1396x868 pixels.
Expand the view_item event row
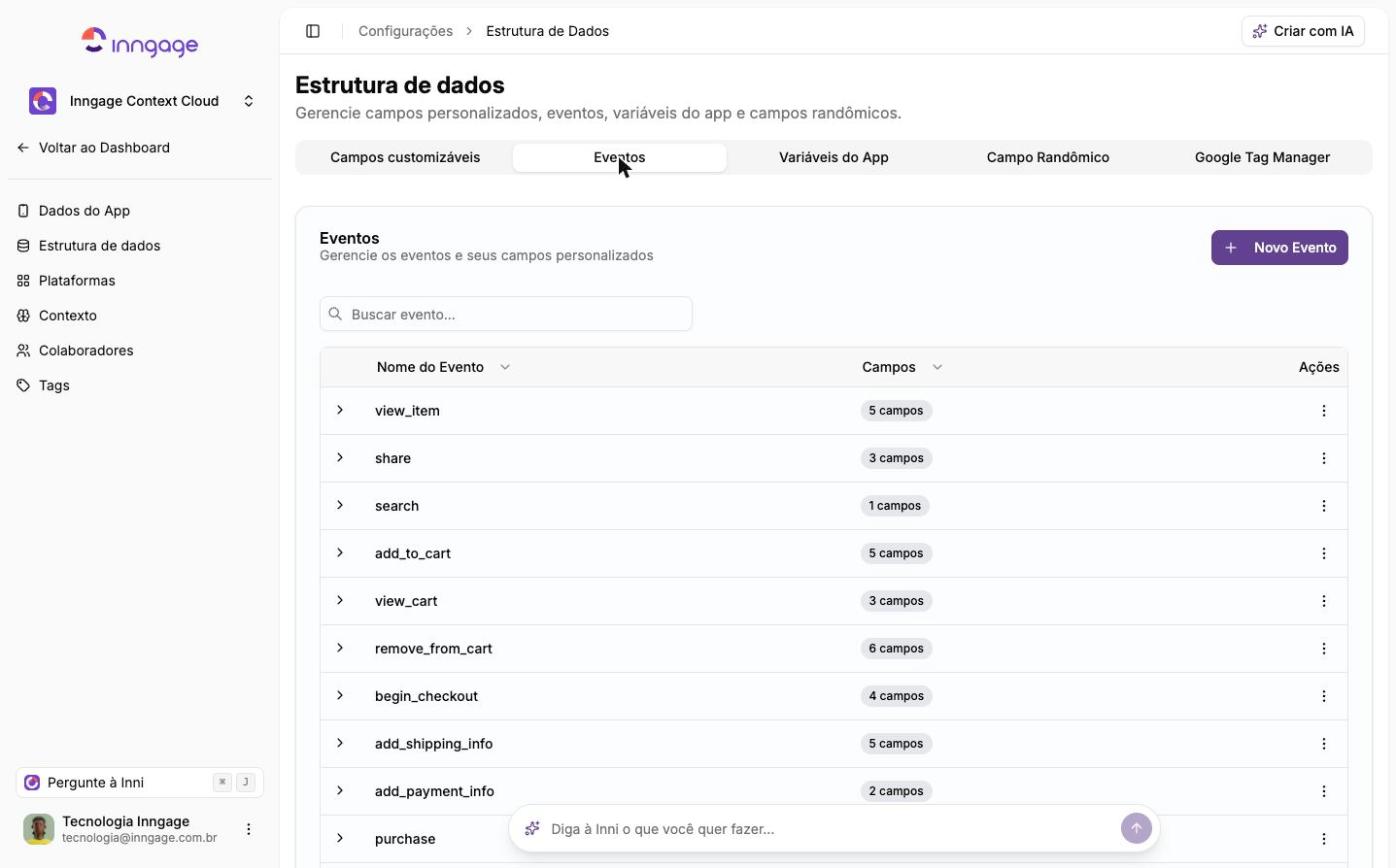coord(340,410)
